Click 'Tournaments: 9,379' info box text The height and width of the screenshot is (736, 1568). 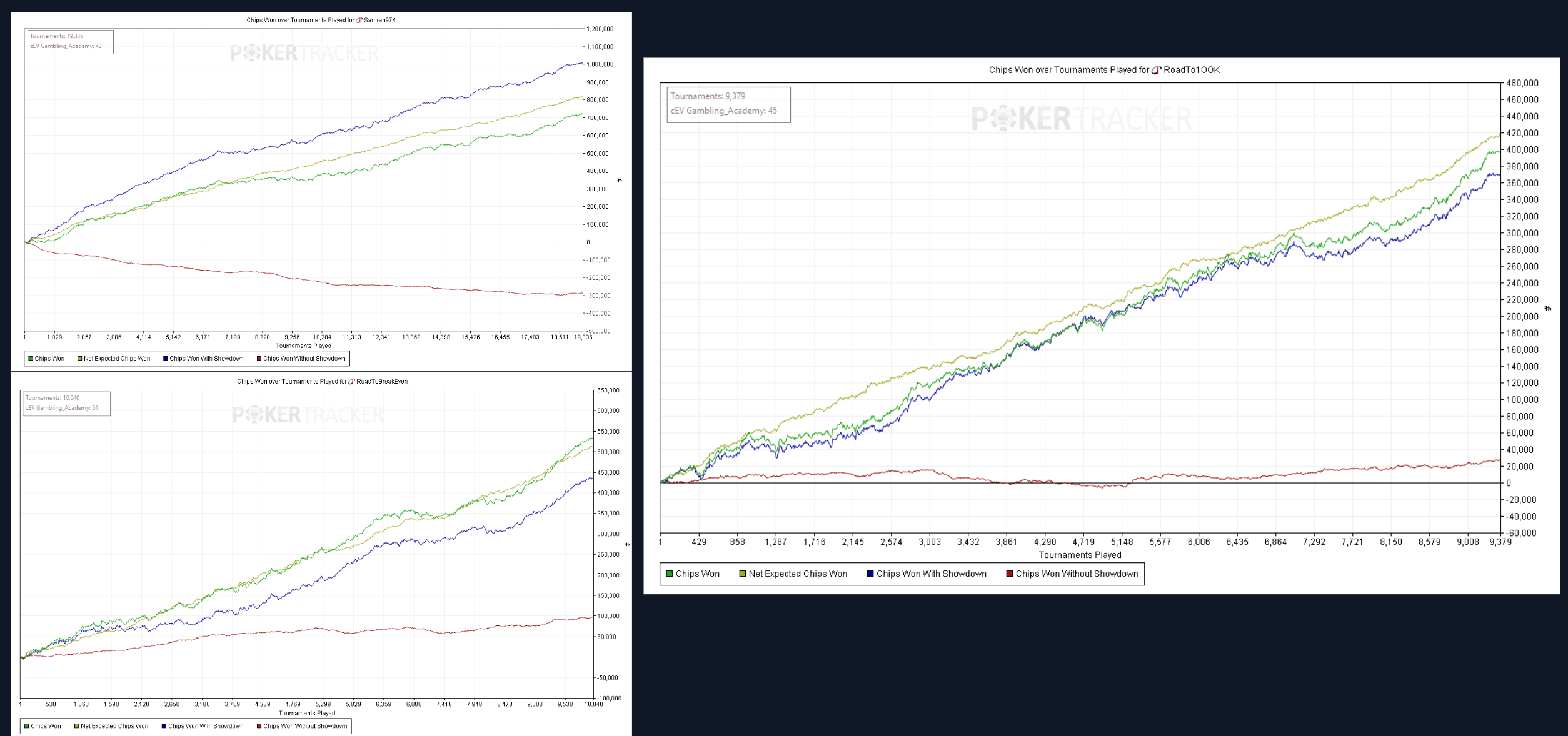tap(708, 96)
